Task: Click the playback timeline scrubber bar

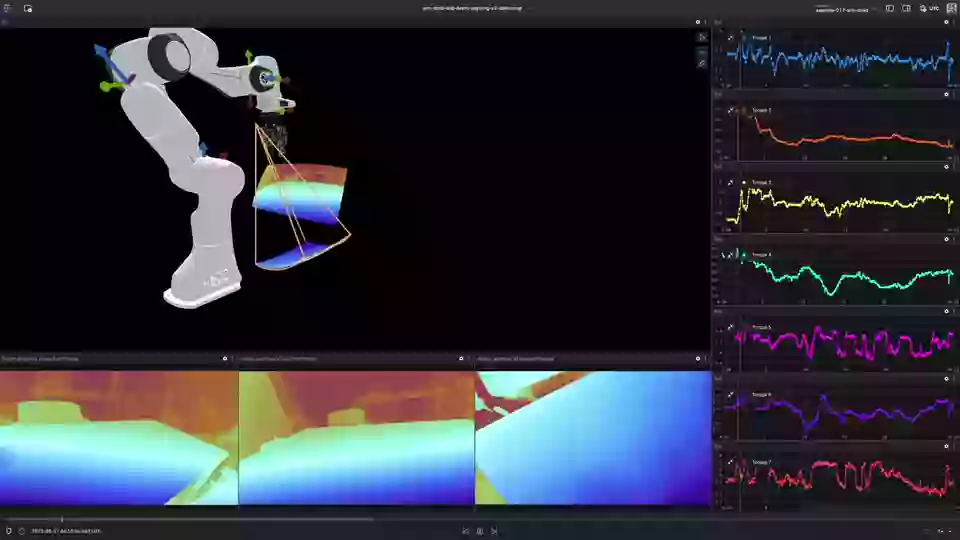Action: pos(200,519)
